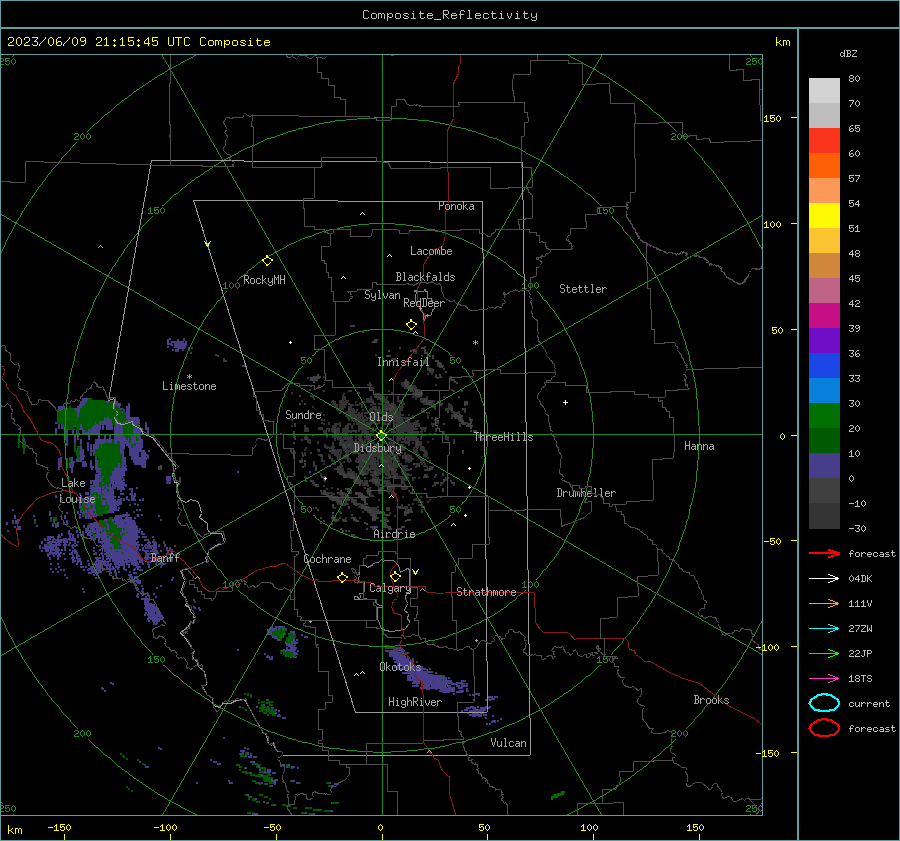Click the Lacombe town label

[x=431, y=251]
